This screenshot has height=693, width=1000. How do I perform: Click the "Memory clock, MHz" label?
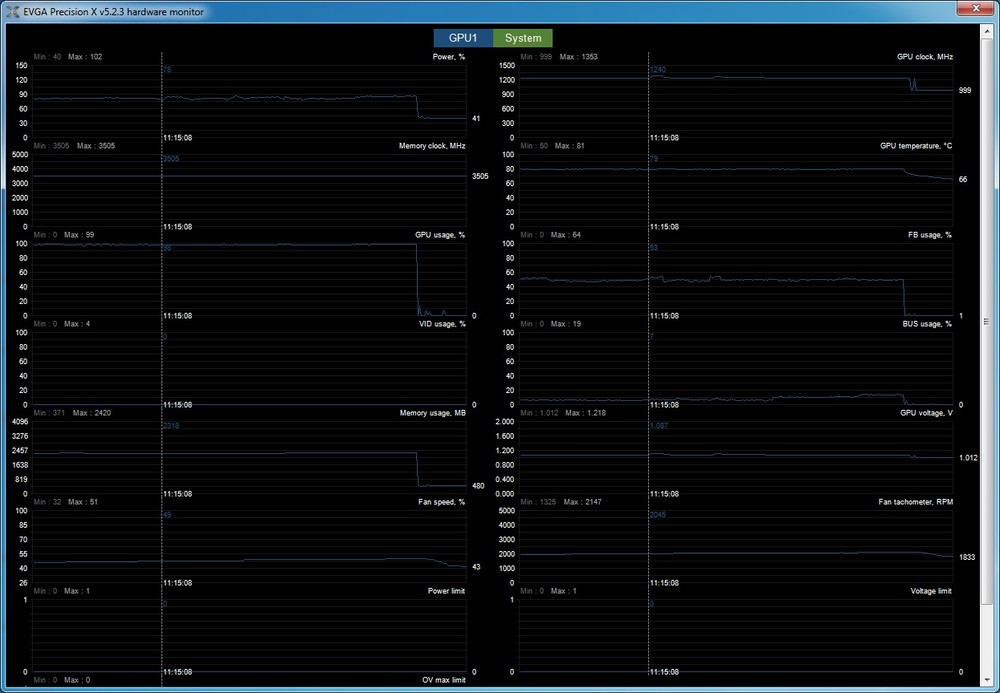coord(432,146)
